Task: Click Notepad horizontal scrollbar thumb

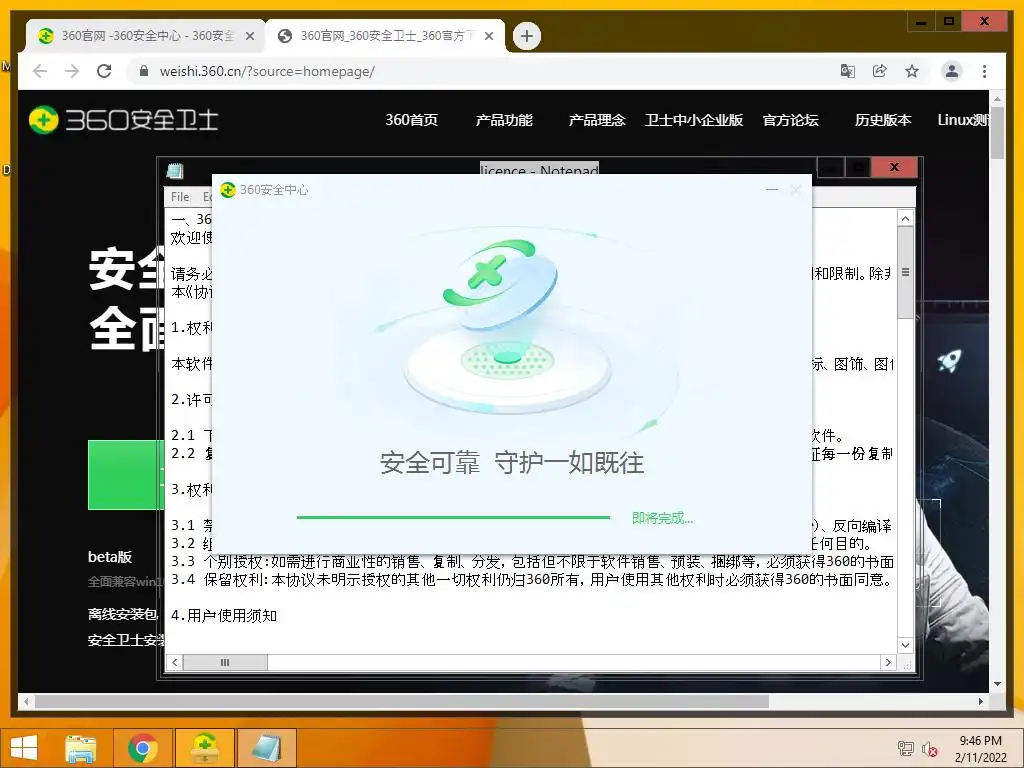Action: (x=225, y=662)
